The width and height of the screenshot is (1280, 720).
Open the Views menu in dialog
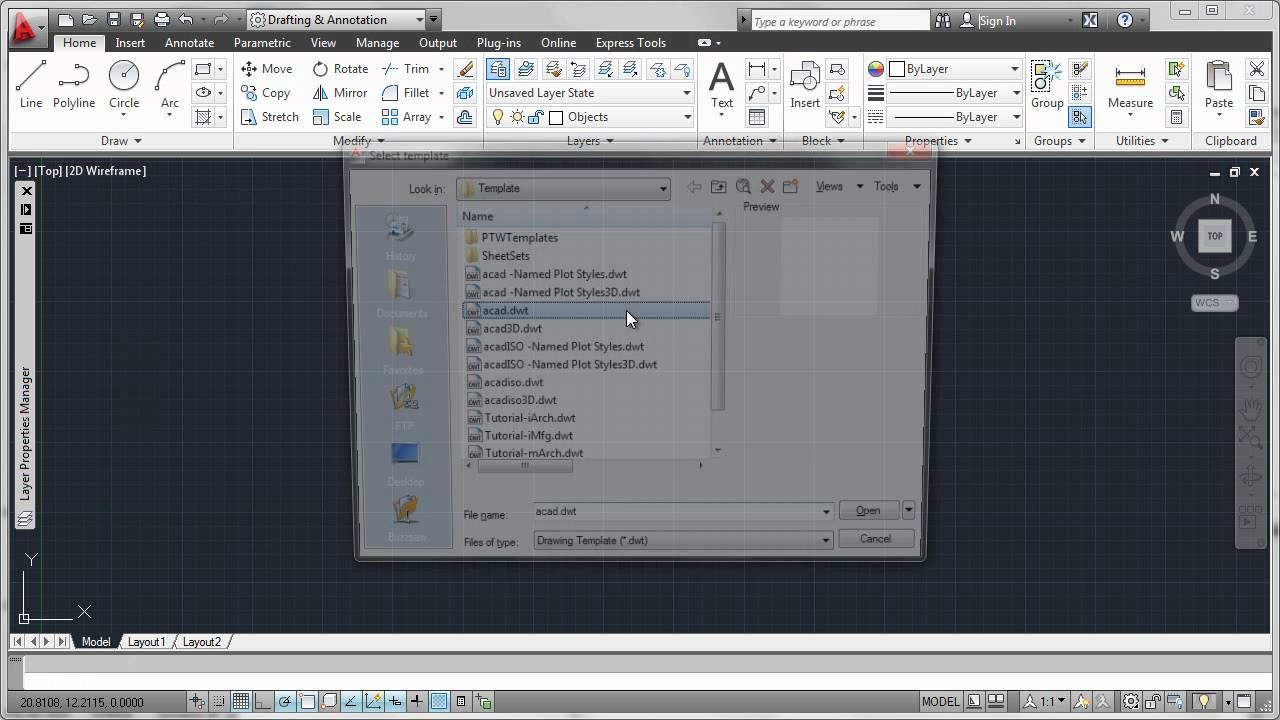839,187
